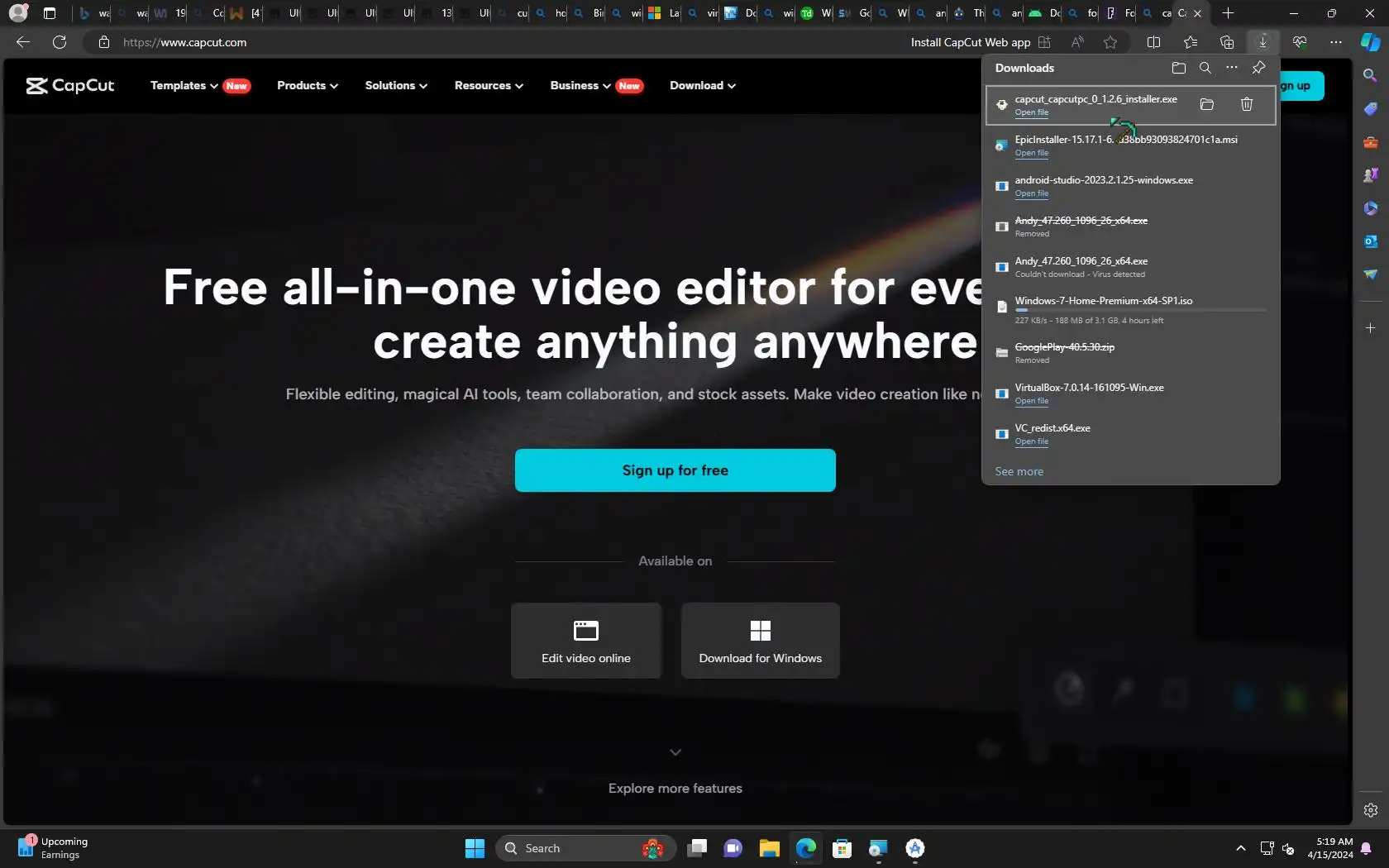Open the Windows Start menu
The height and width of the screenshot is (868, 1389).
coord(475,848)
